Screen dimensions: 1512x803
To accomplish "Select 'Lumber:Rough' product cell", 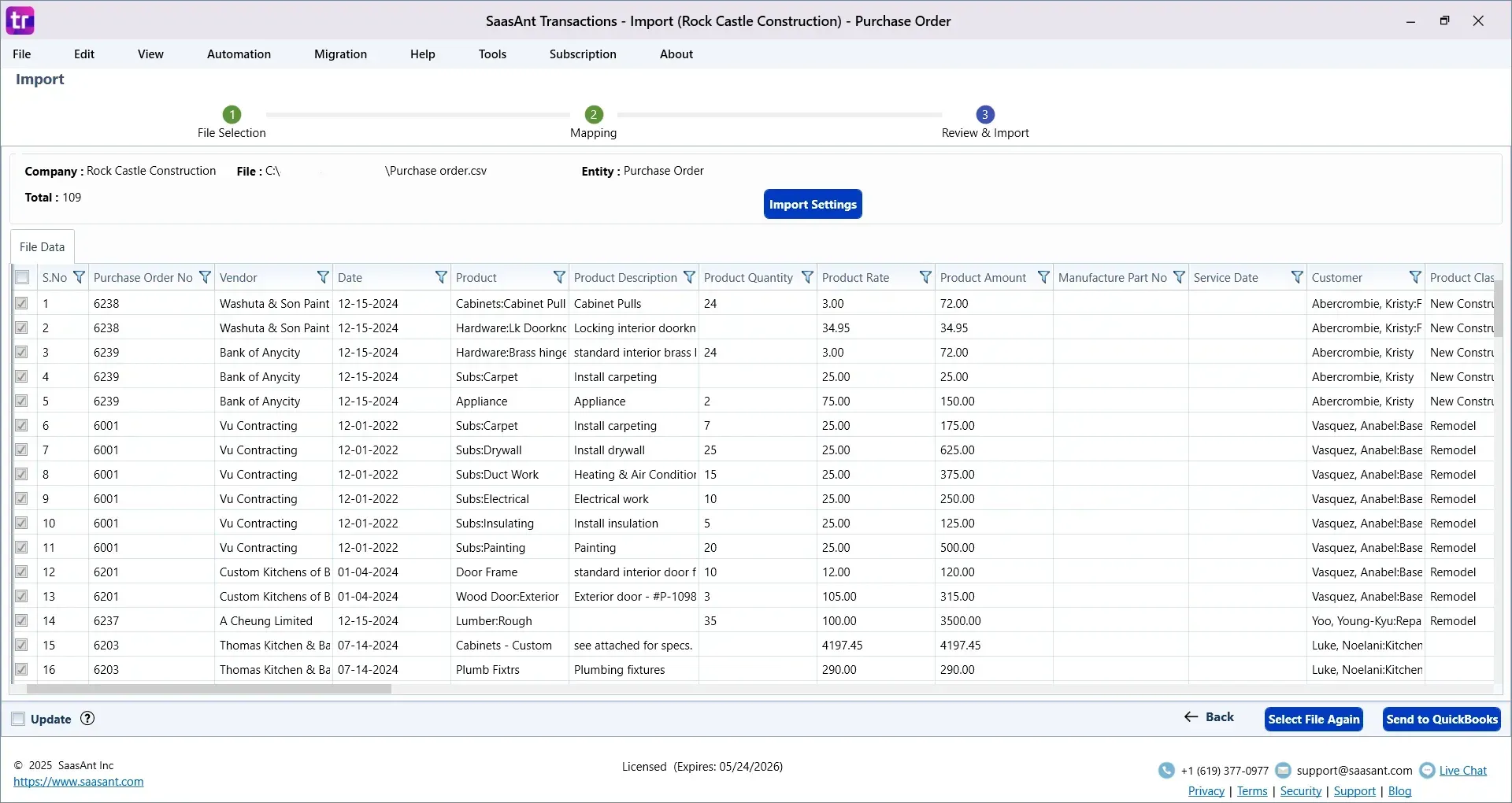I will click(510, 620).
